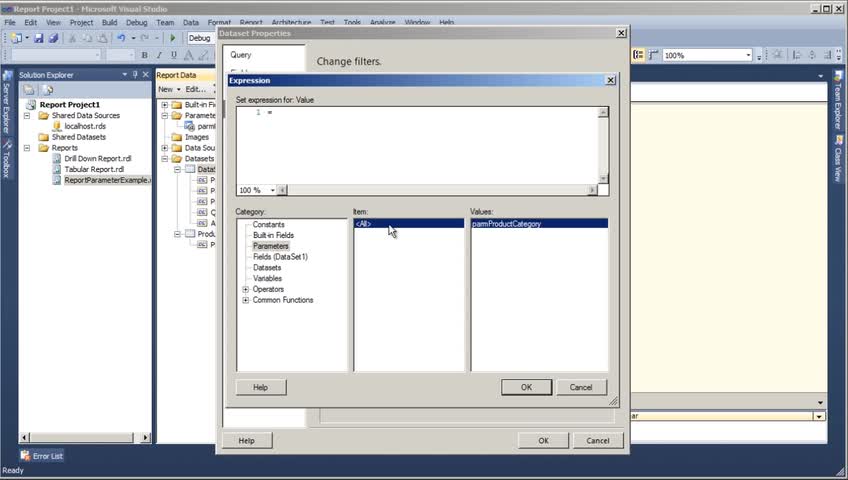The width and height of the screenshot is (848, 480).
Task: Click the Save icon in the toolbar
Action: (x=38, y=38)
